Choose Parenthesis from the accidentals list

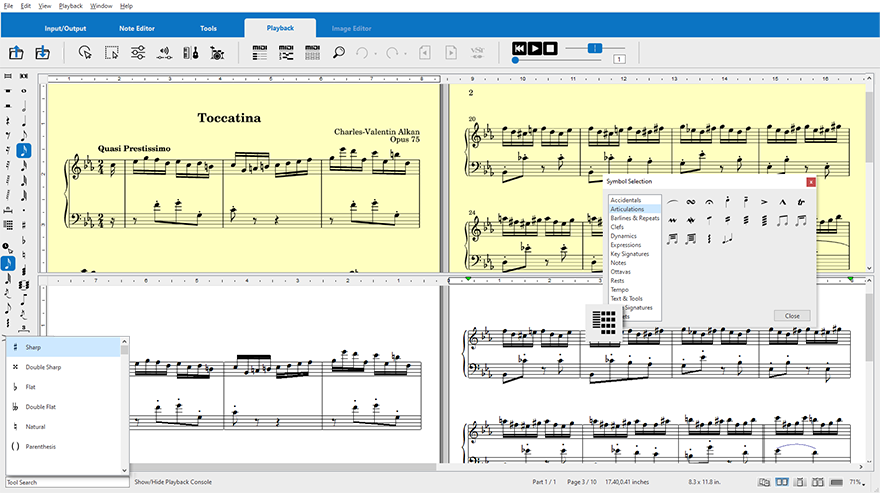click(63, 446)
